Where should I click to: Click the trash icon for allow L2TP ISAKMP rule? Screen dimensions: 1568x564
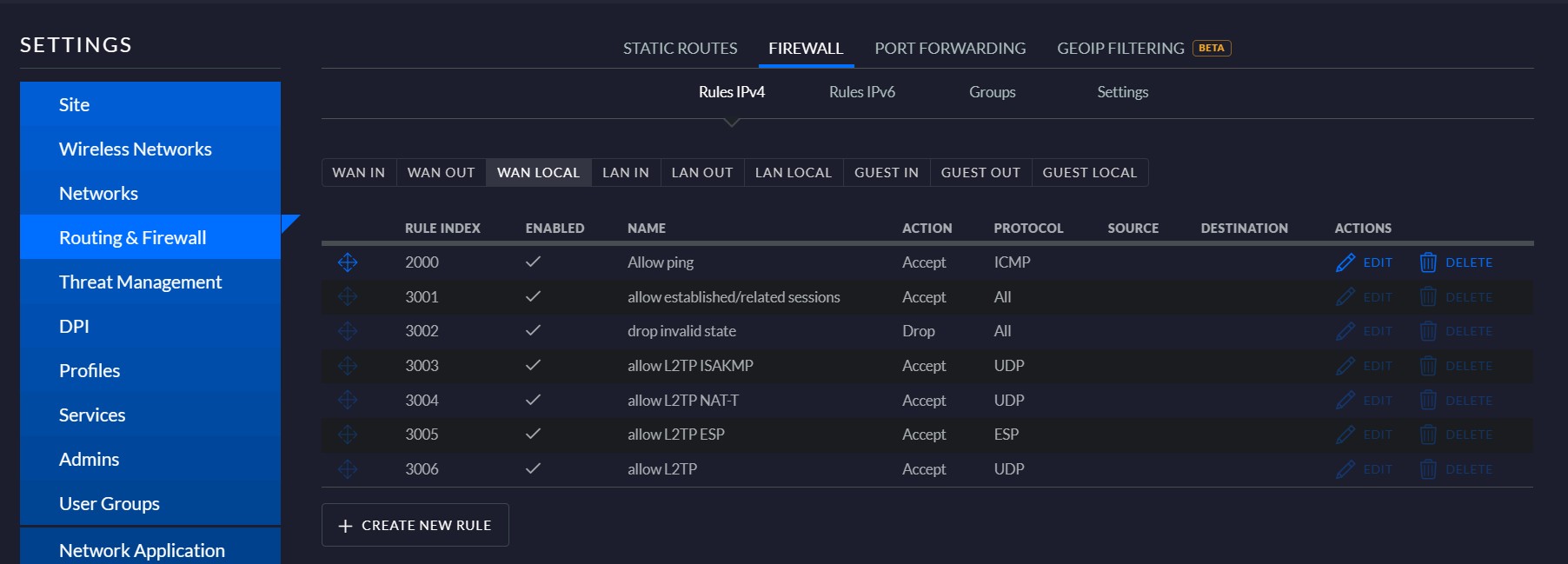1427,366
